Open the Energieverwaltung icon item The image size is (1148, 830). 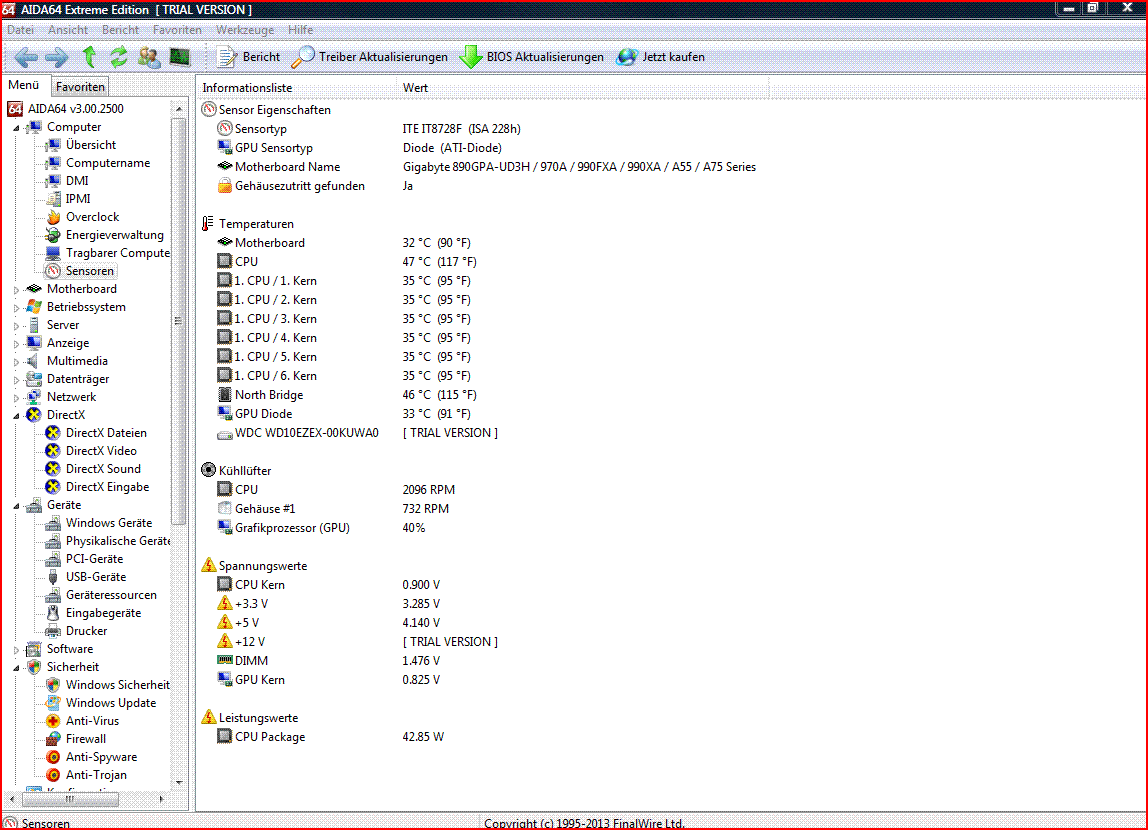[53, 235]
